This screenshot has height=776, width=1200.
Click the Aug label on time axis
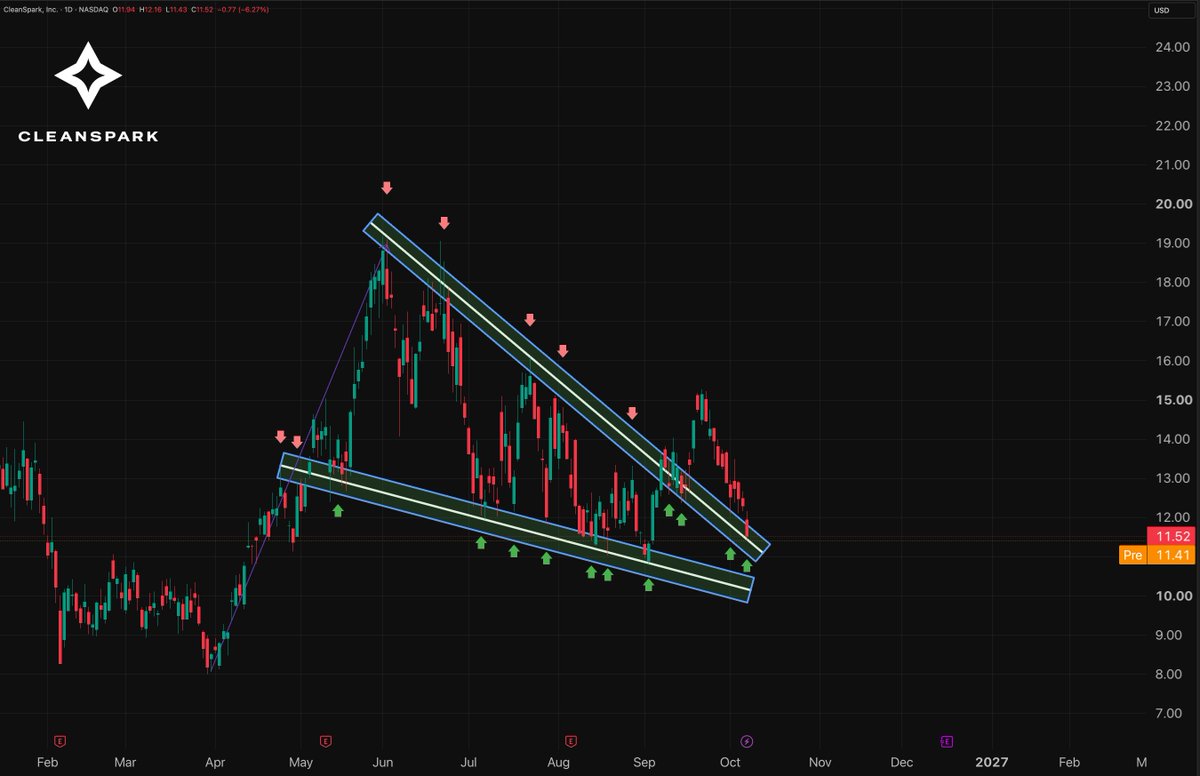coord(558,762)
